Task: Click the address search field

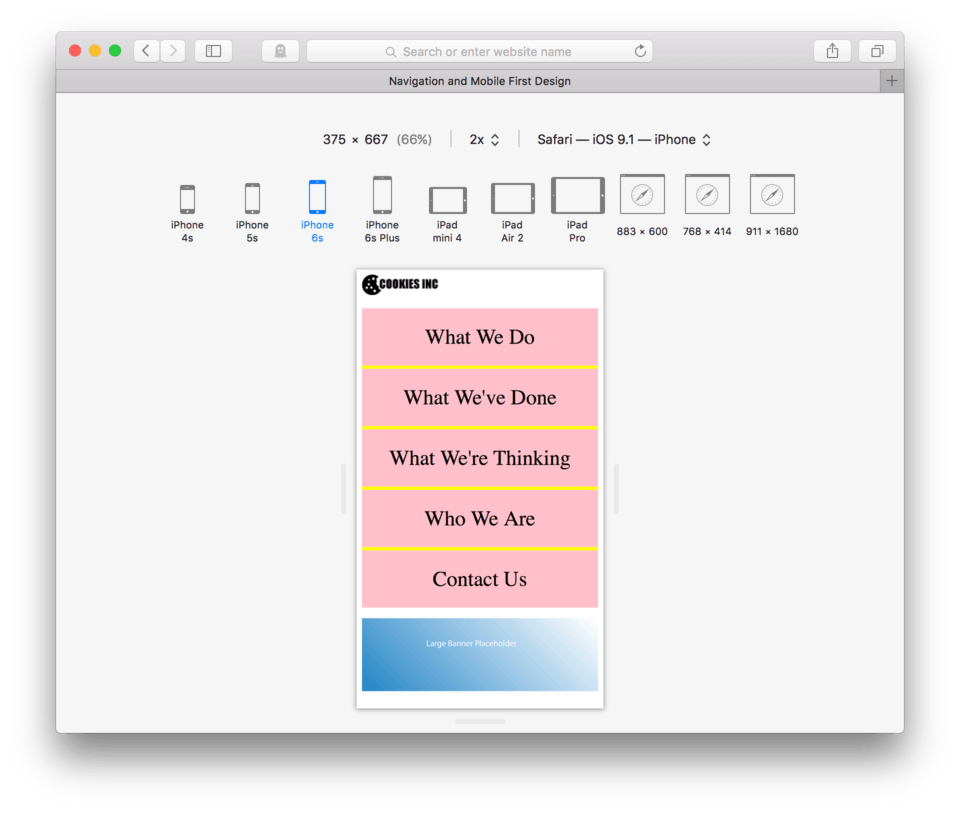Action: [479, 51]
